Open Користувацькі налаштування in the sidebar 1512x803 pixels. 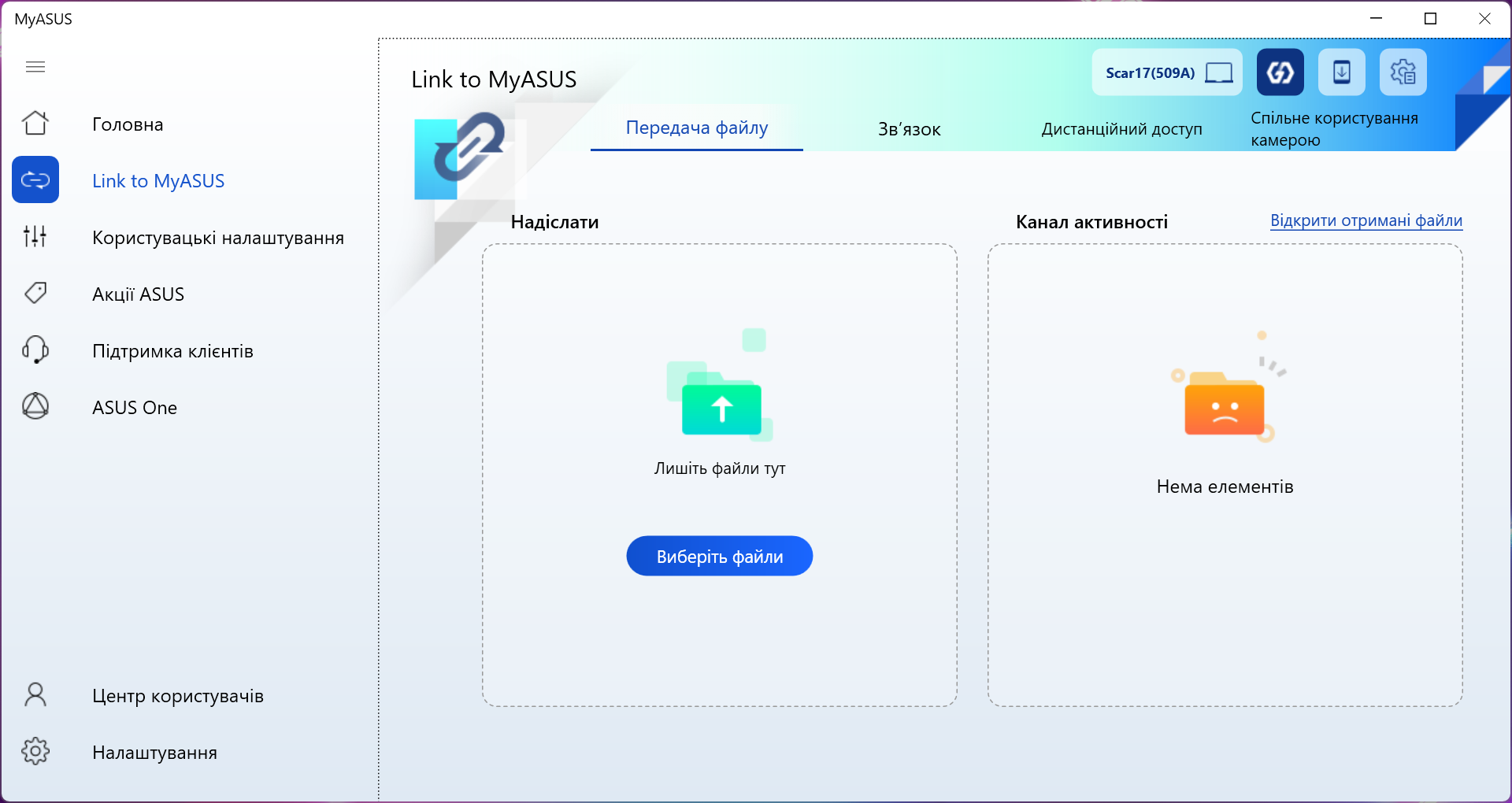coord(218,238)
